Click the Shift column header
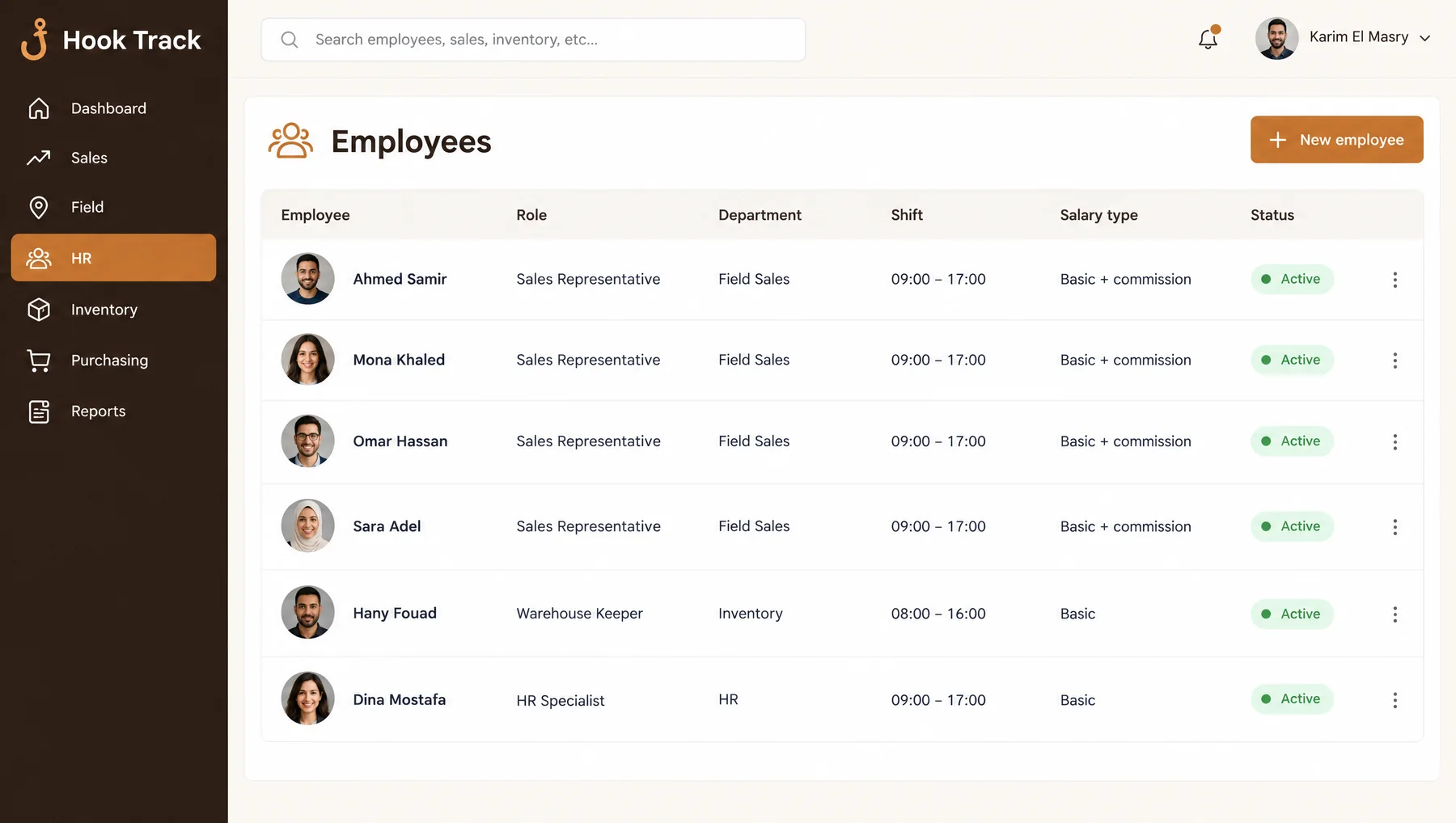Screen dimensions: 1456x823 [907, 215]
